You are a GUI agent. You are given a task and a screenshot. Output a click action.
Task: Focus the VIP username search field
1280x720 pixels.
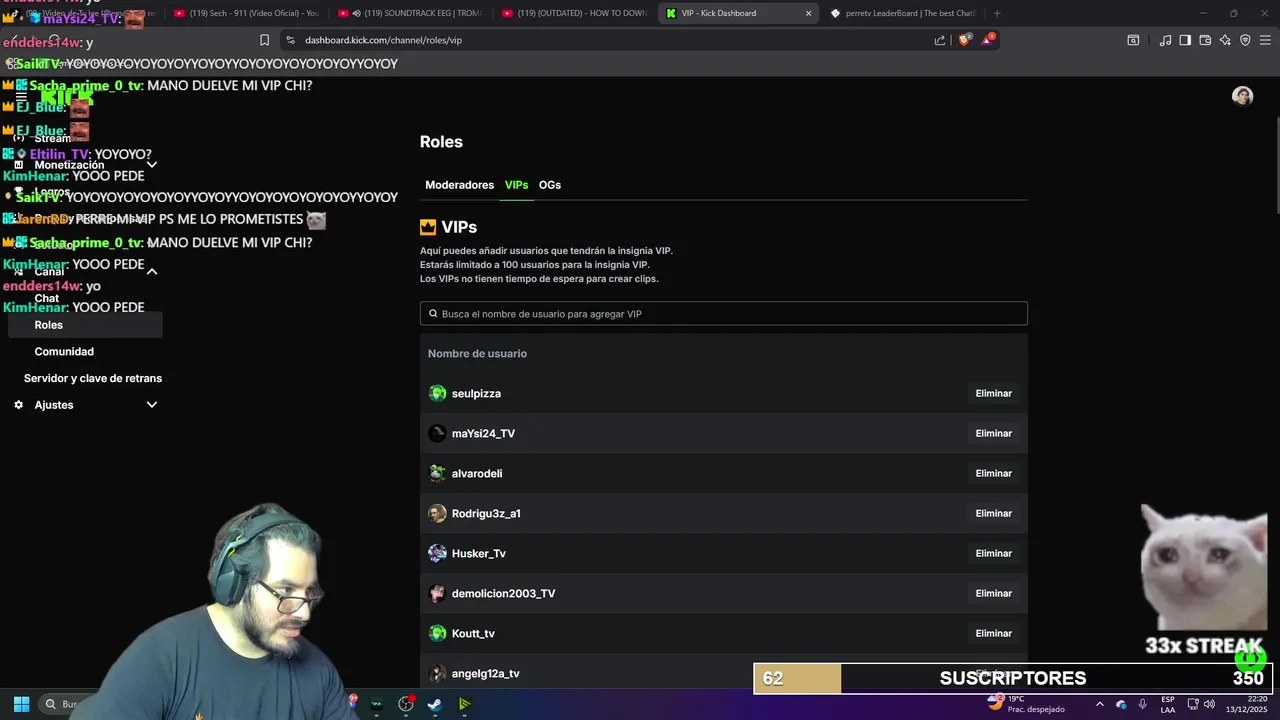click(x=723, y=314)
